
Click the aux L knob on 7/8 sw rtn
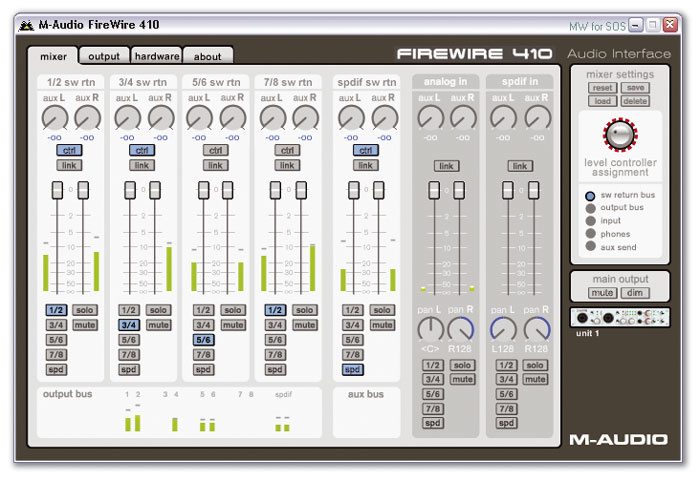click(x=273, y=119)
